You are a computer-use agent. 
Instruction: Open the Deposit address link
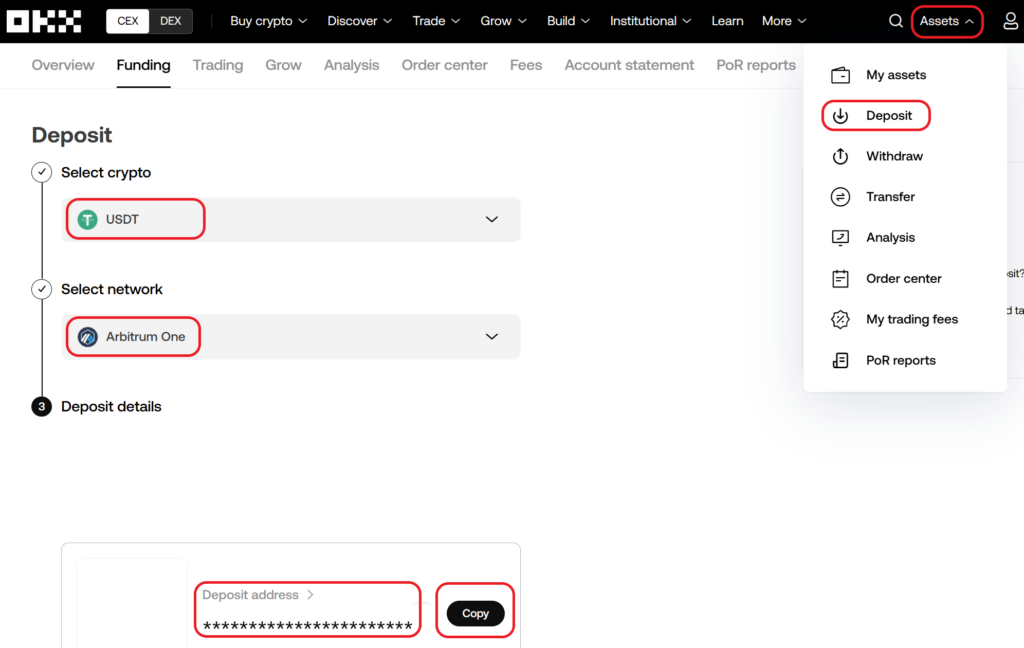coord(258,595)
